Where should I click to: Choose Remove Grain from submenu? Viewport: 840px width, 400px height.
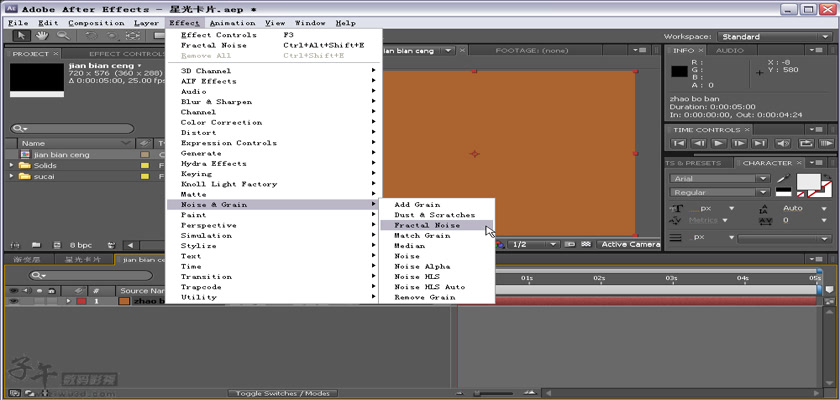point(437,297)
